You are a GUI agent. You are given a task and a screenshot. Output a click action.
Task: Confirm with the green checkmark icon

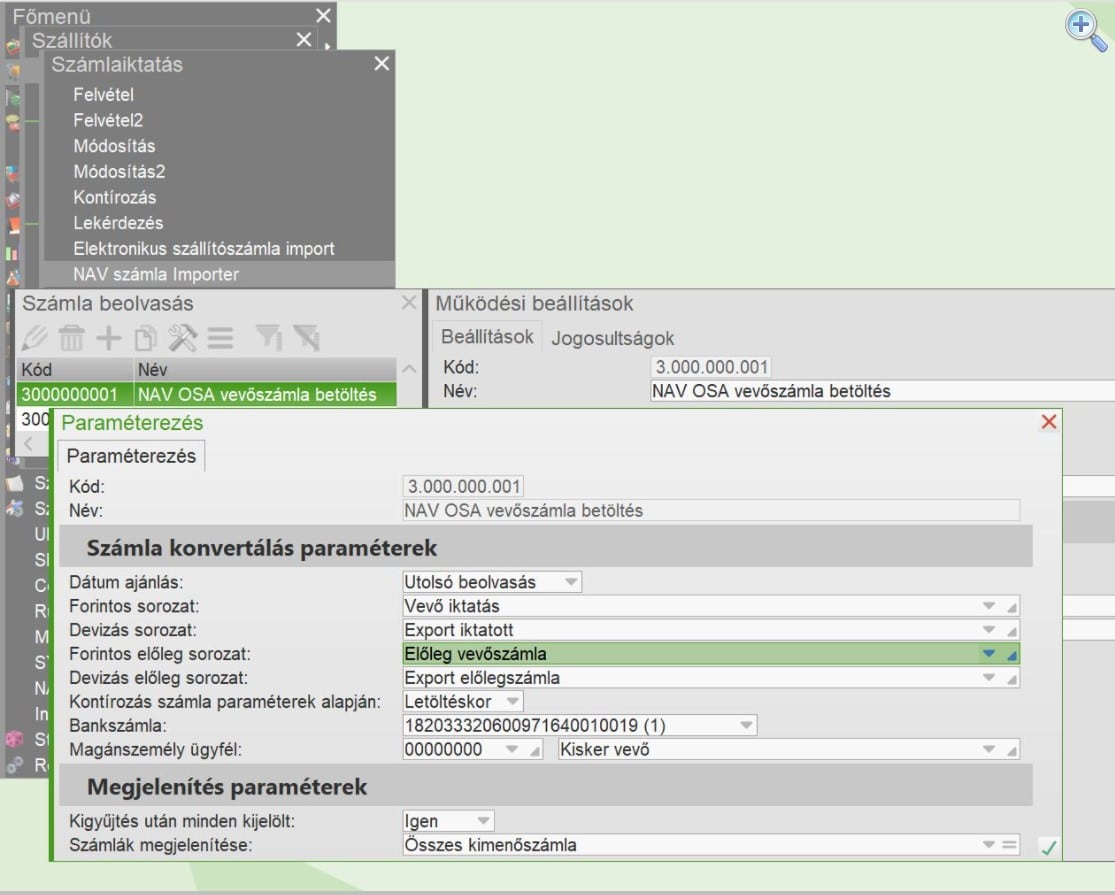[x=1048, y=848]
